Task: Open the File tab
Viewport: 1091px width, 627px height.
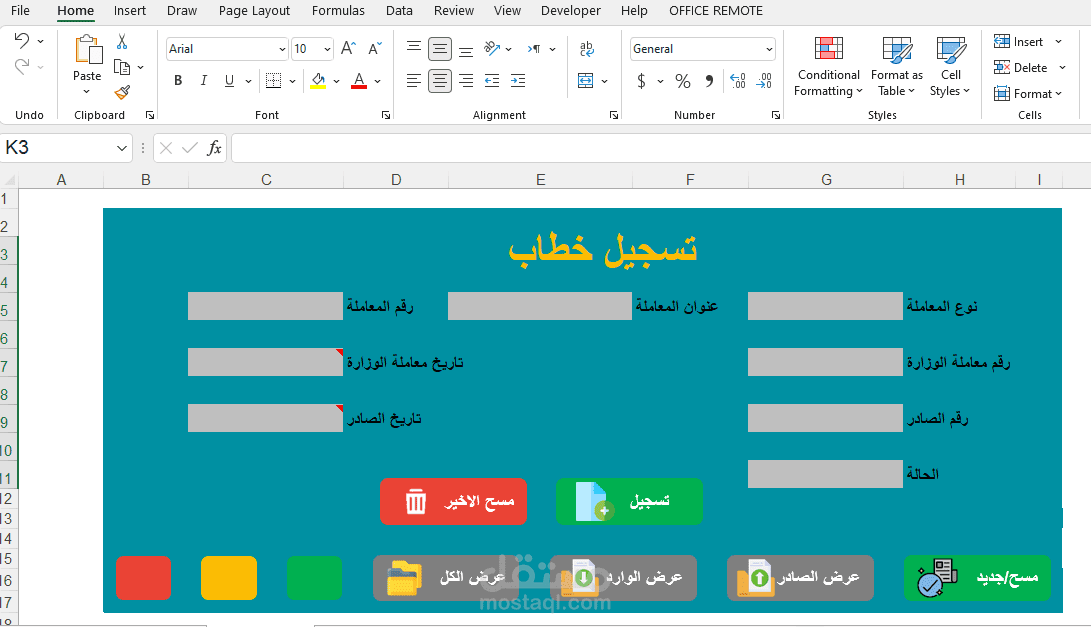Action: click(x=20, y=10)
